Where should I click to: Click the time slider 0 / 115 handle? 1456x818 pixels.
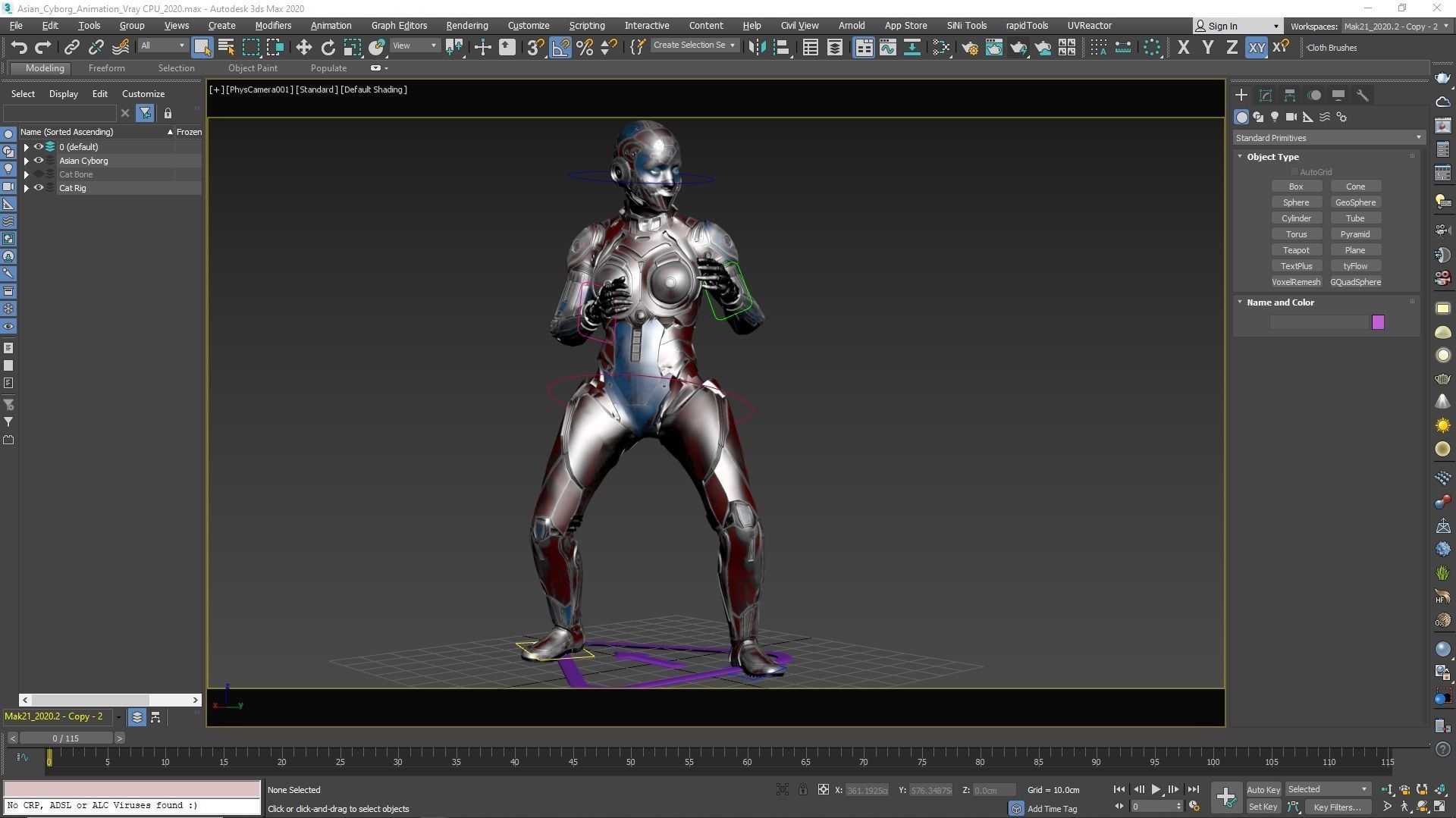pos(66,738)
